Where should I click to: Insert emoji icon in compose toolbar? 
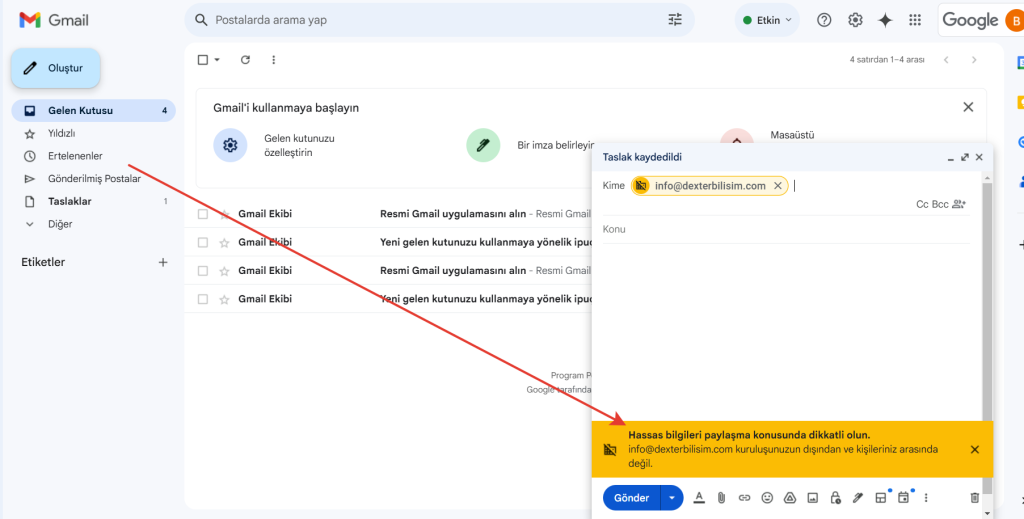point(767,498)
